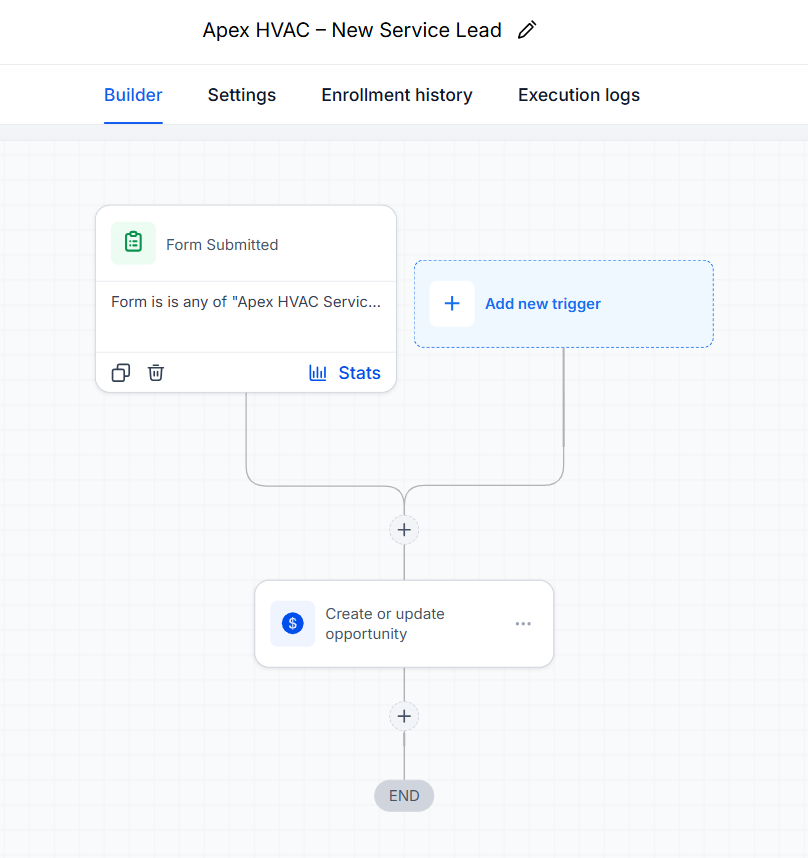Add action above Create or update opportunity
The width and height of the screenshot is (808, 858).
click(x=404, y=530)
